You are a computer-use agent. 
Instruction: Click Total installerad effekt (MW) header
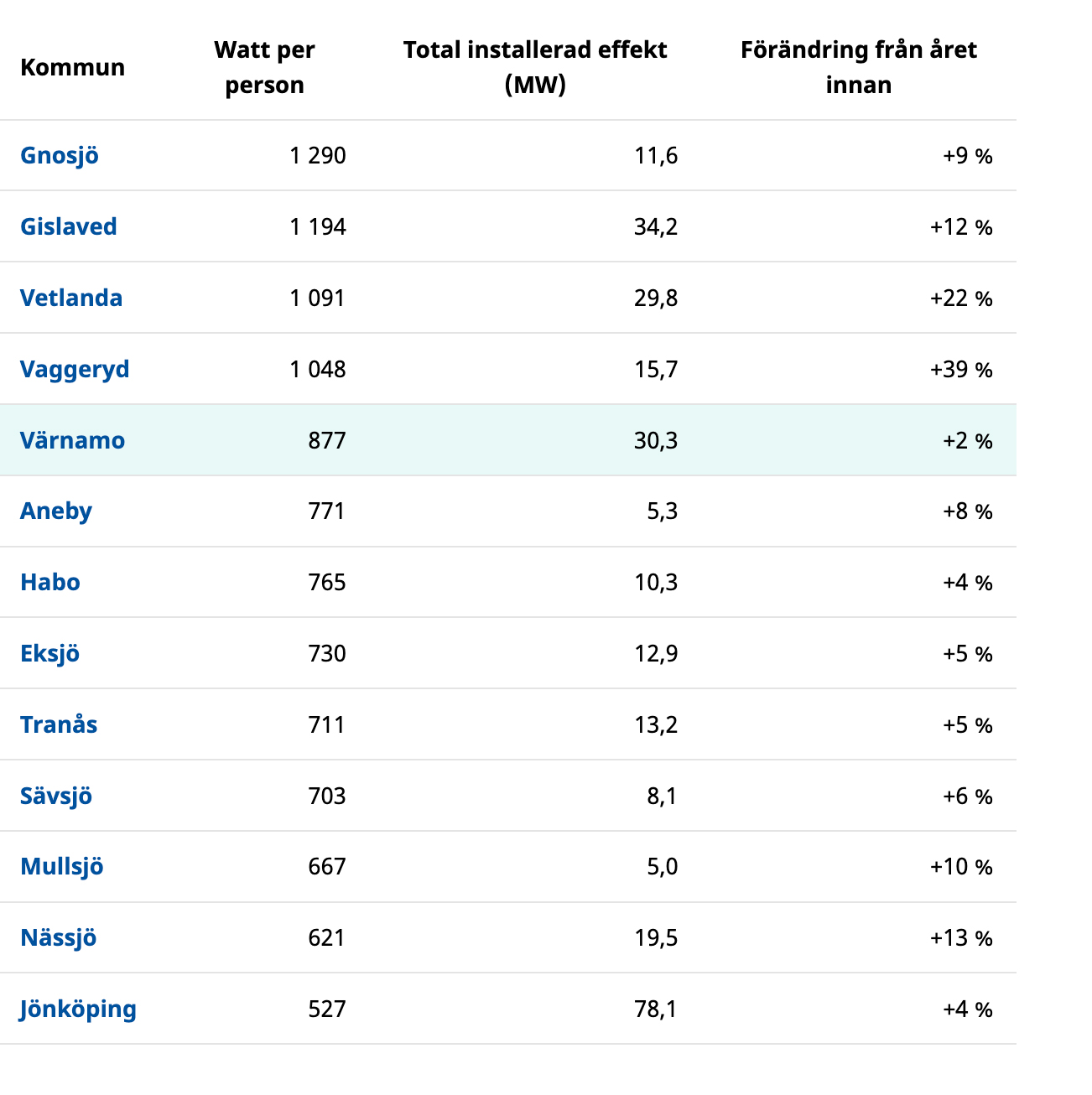[535, 68]
